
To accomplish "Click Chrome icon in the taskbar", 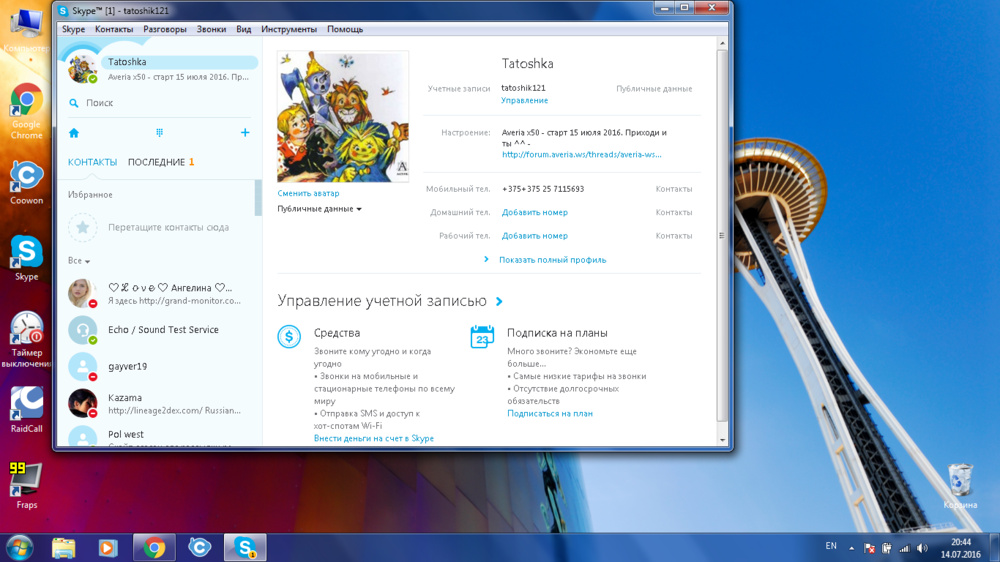I will (154, 547).
